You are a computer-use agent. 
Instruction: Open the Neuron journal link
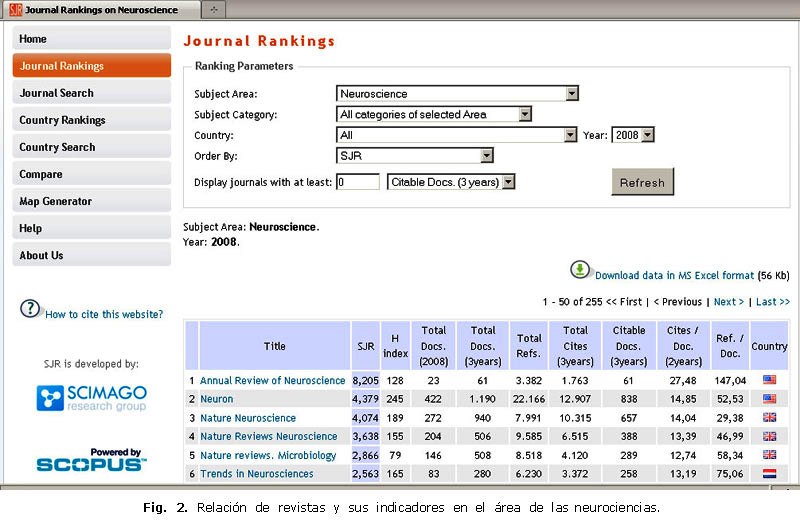coord(218,399)
